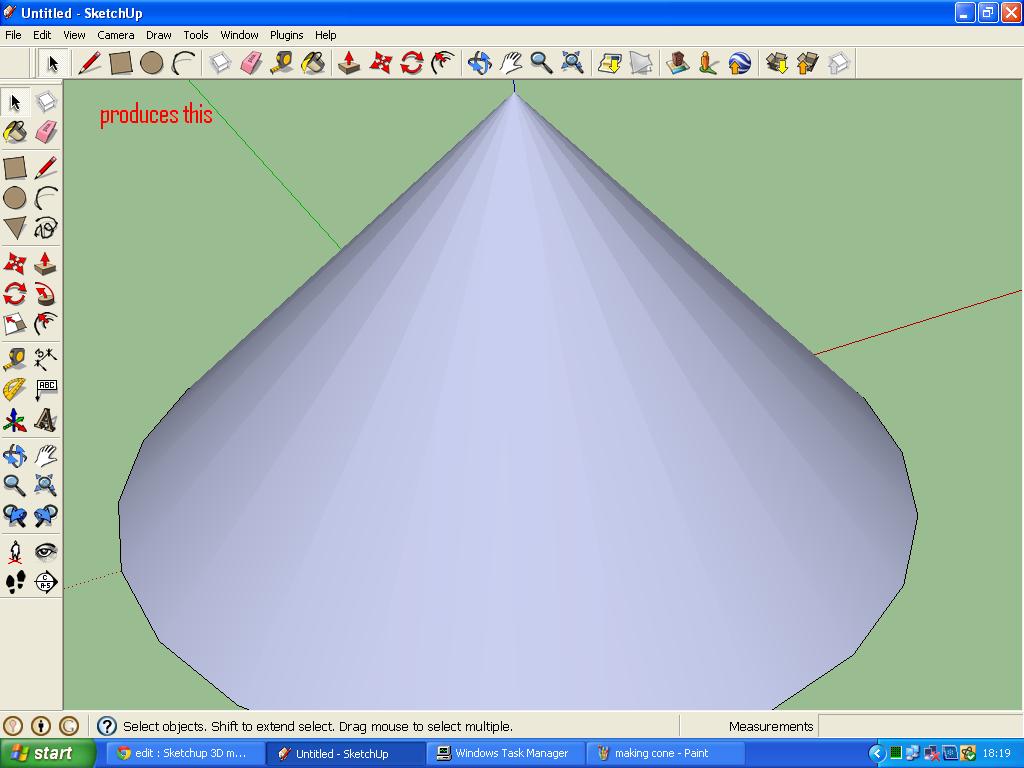Select the Polygon tool in the sidebar
Screen dimensions: 1024x768
(x=14, y=229)
